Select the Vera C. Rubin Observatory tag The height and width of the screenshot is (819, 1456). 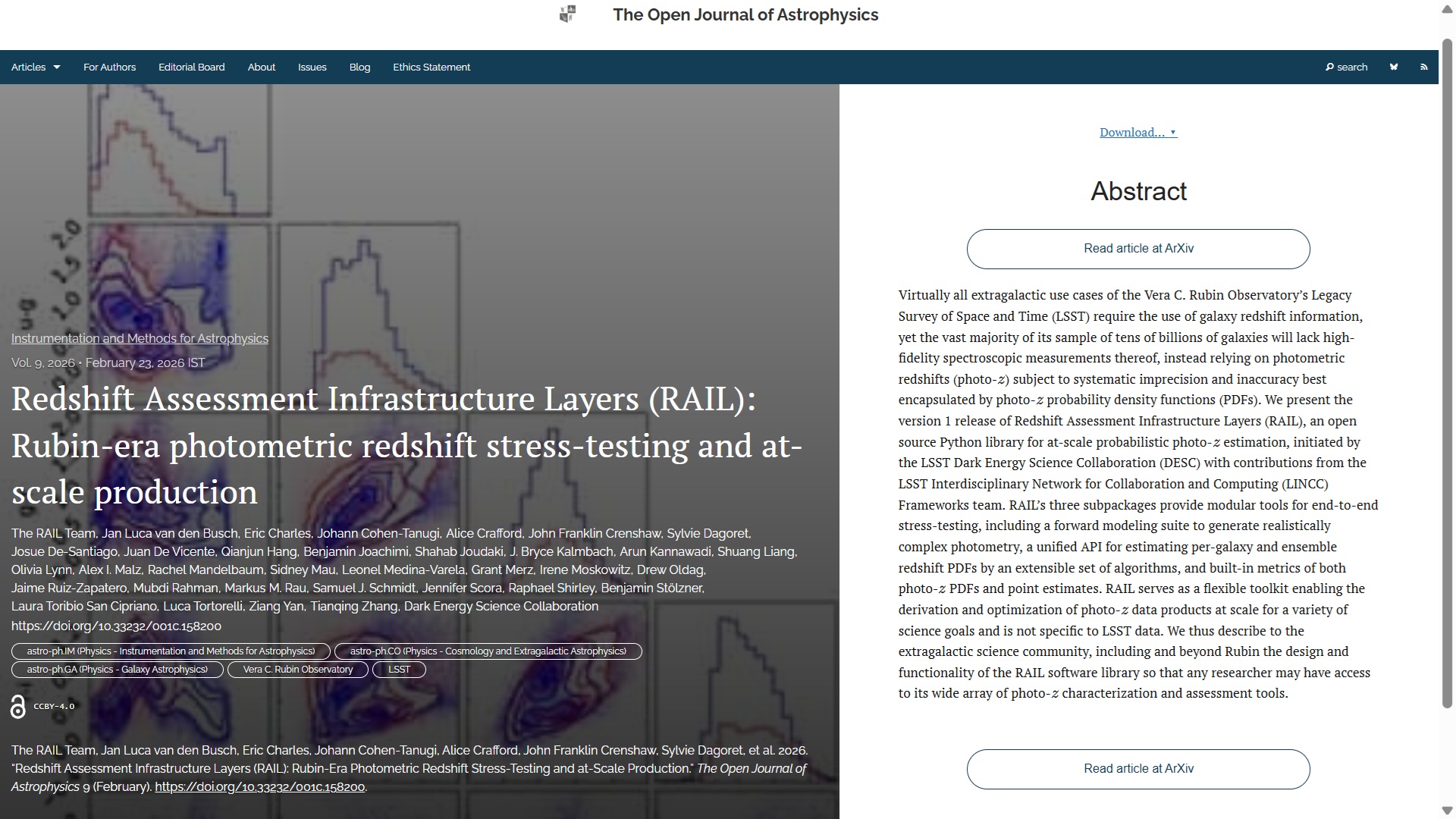coord(297,670)
